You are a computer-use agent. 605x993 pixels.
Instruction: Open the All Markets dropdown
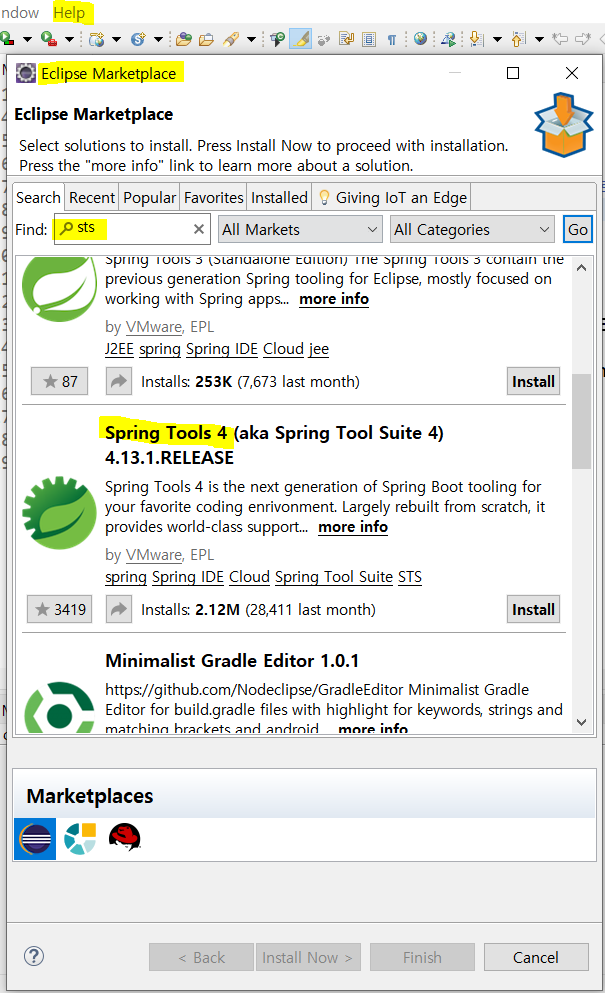300,229
